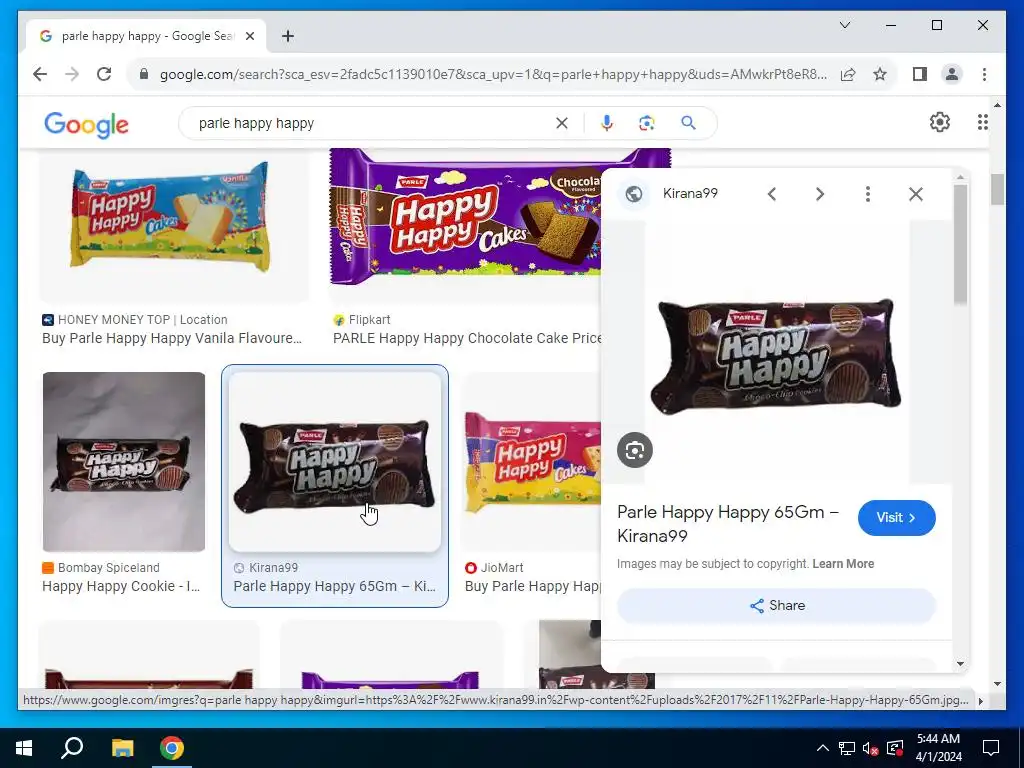The image size is (1024, 768).
Task: Share the Parle Happy Happy image
Action: pyautogui.click(x=776, y=605)
